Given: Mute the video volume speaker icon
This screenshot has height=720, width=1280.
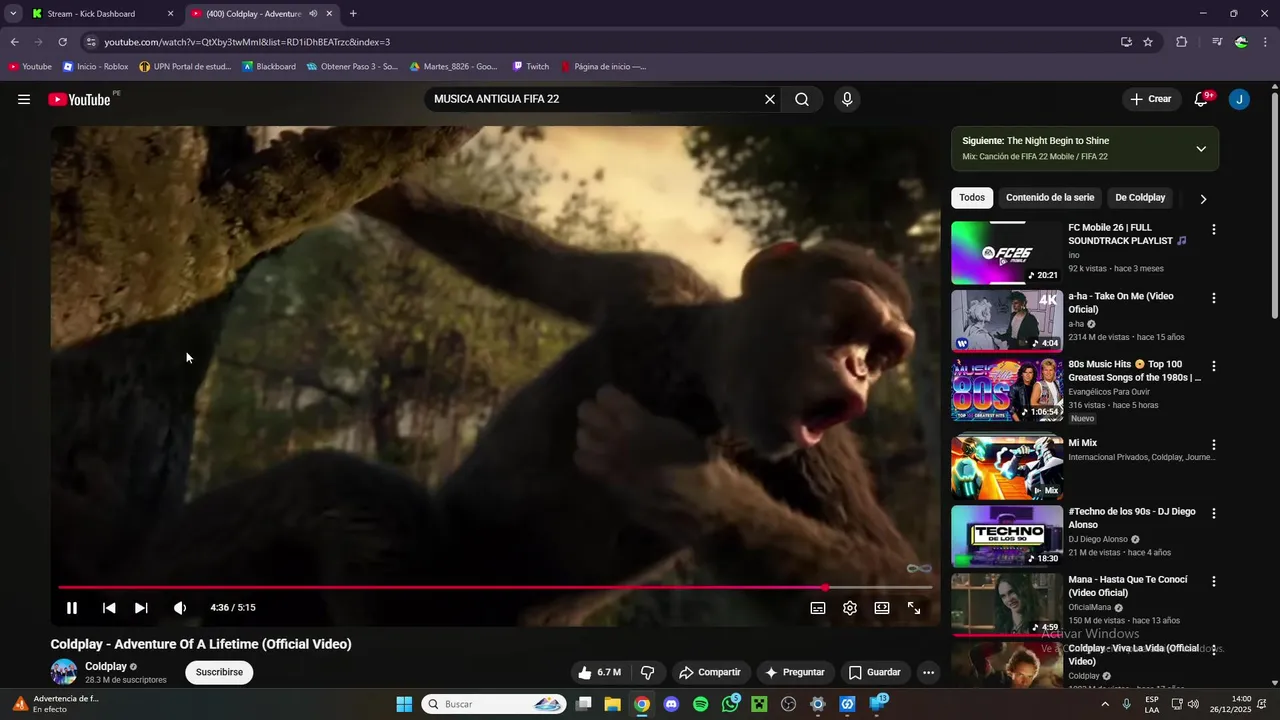Looking at the screenshot, I should [180, 608].
